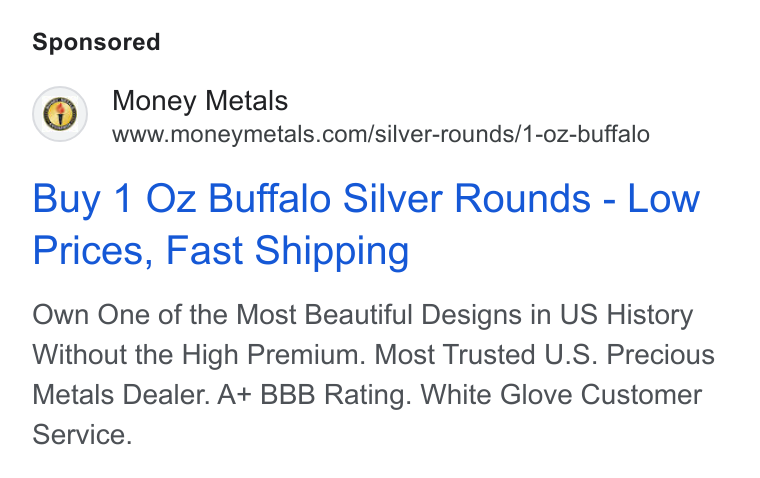760x478 pixels.
Task: Click the Money Metals torch logo icon
Action: [x=60, y=114]
